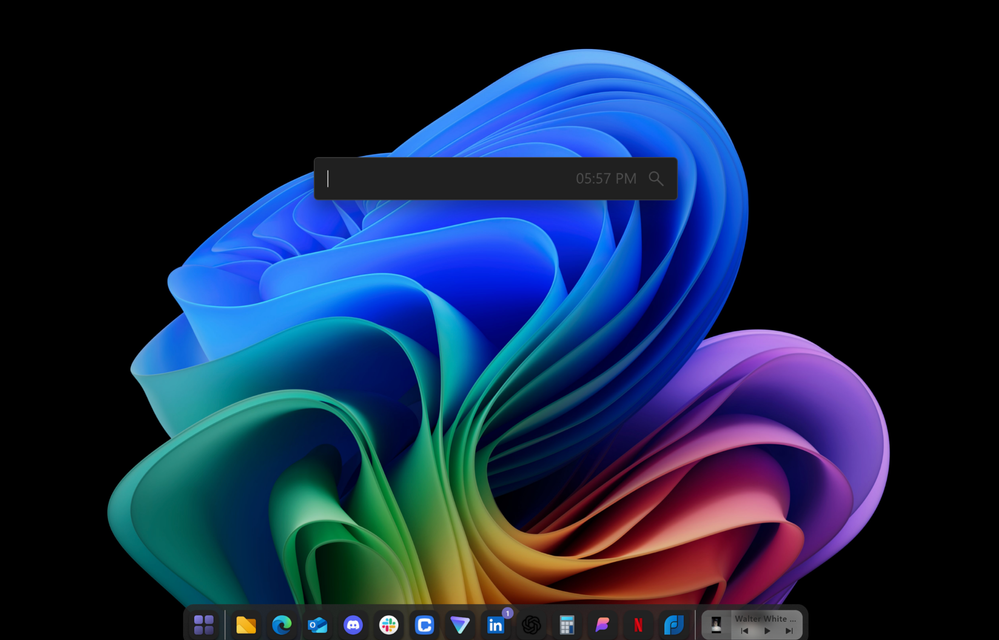The image size is (999, 640).
Task: Click the album art thumbnail in media widget
Action: (x=716, y=625)
